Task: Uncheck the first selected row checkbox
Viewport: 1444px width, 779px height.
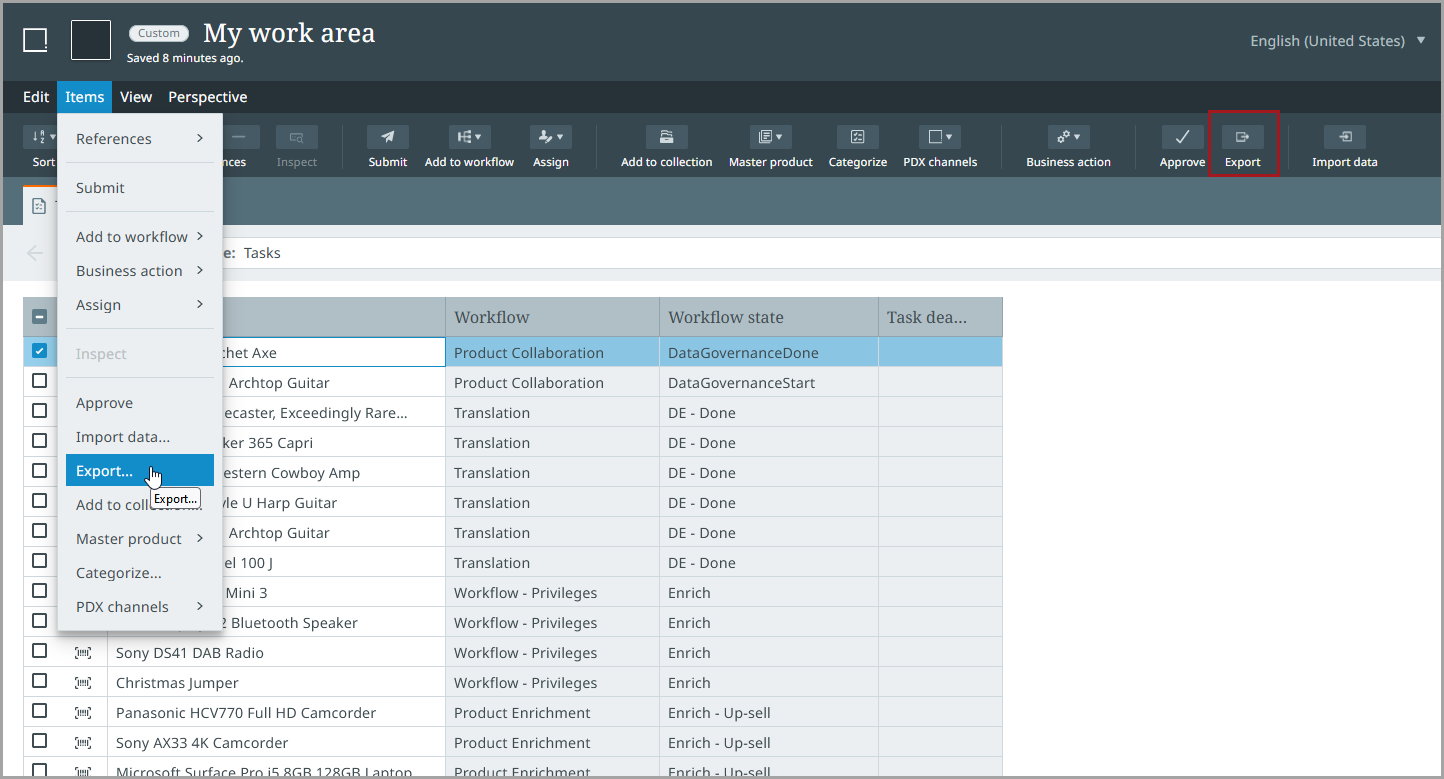Action: [x=39, y=351]
